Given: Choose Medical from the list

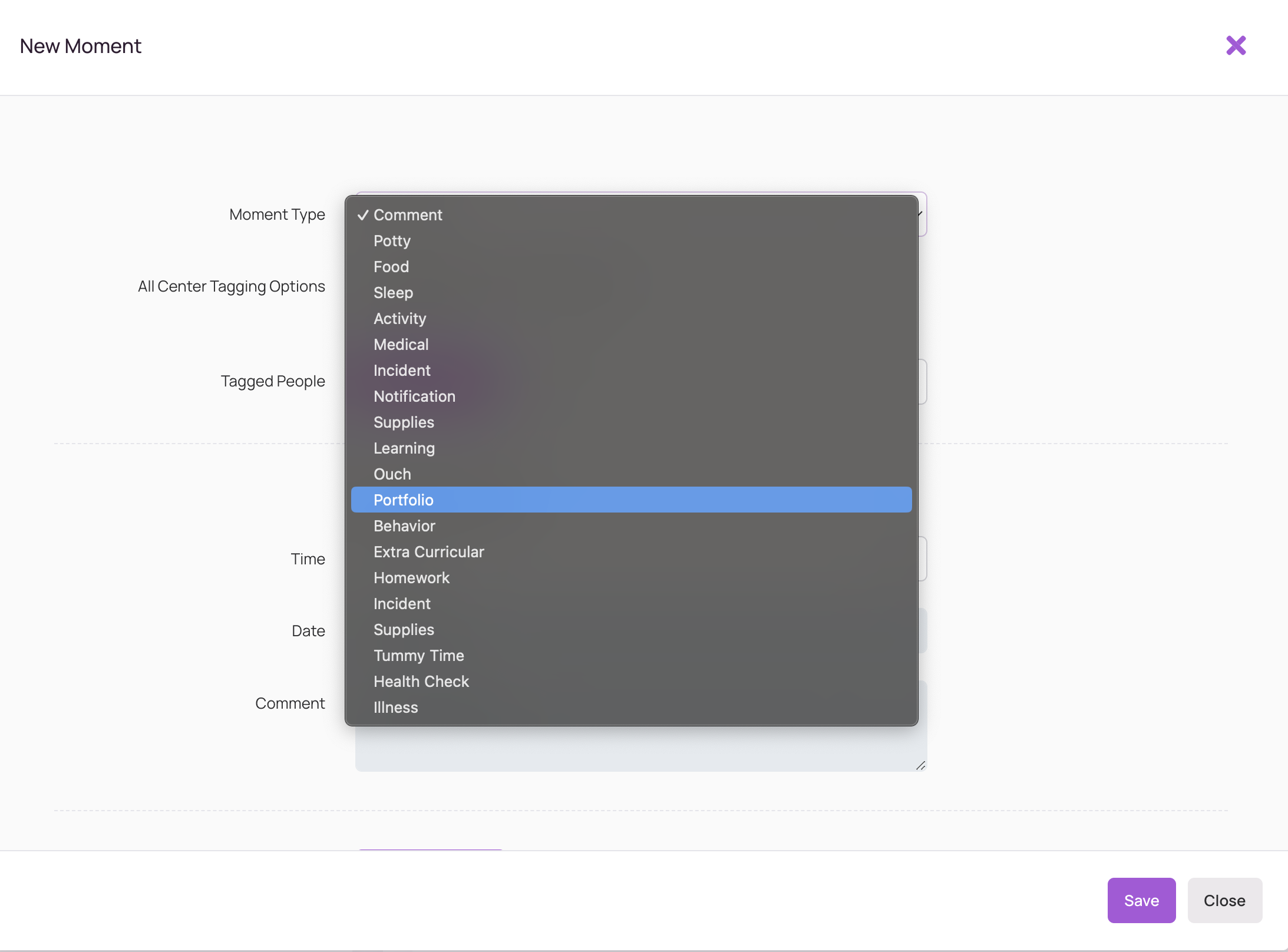Looking at the screenshot, I should [x=401, y=345].
